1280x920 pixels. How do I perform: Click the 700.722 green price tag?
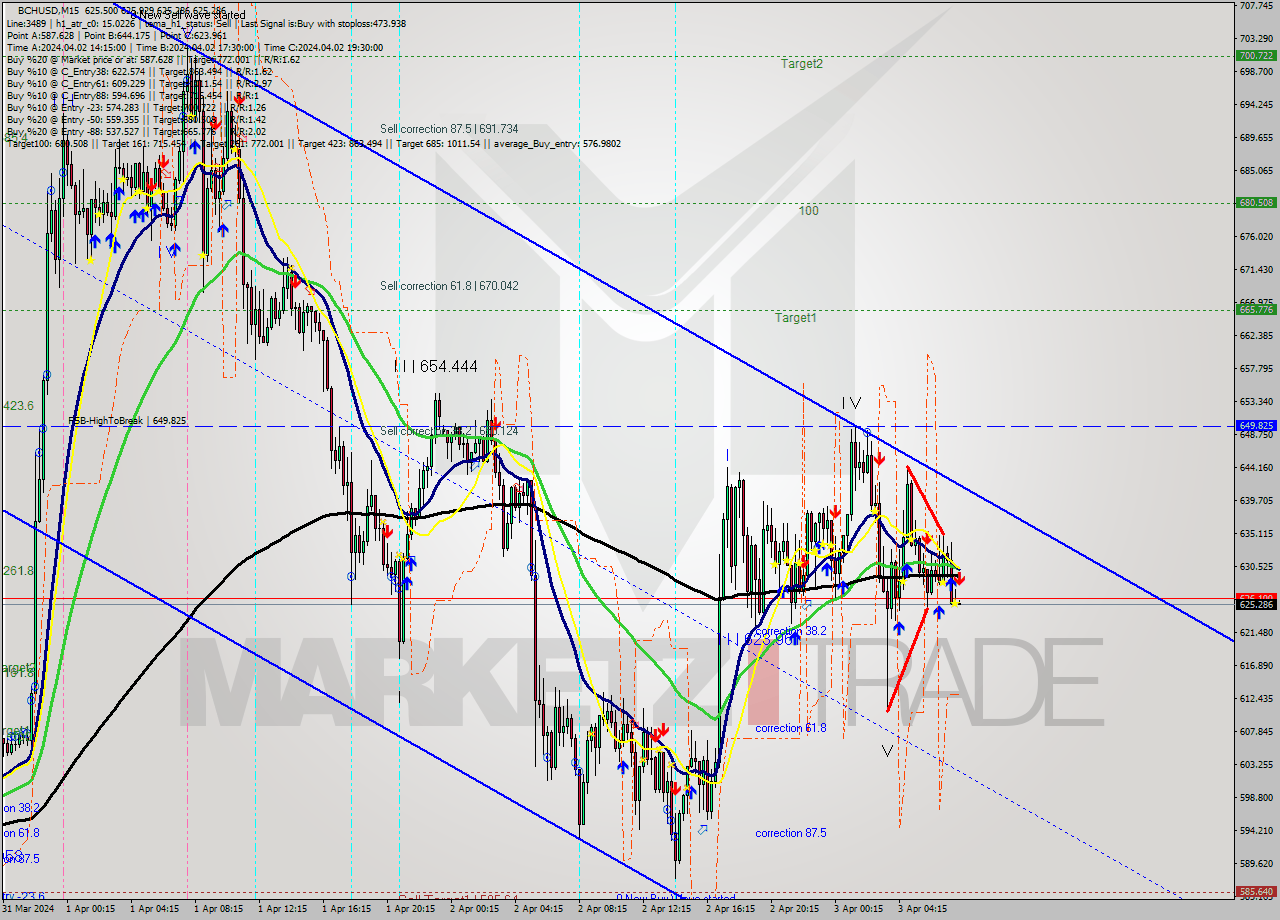(x=1256, y=55)
